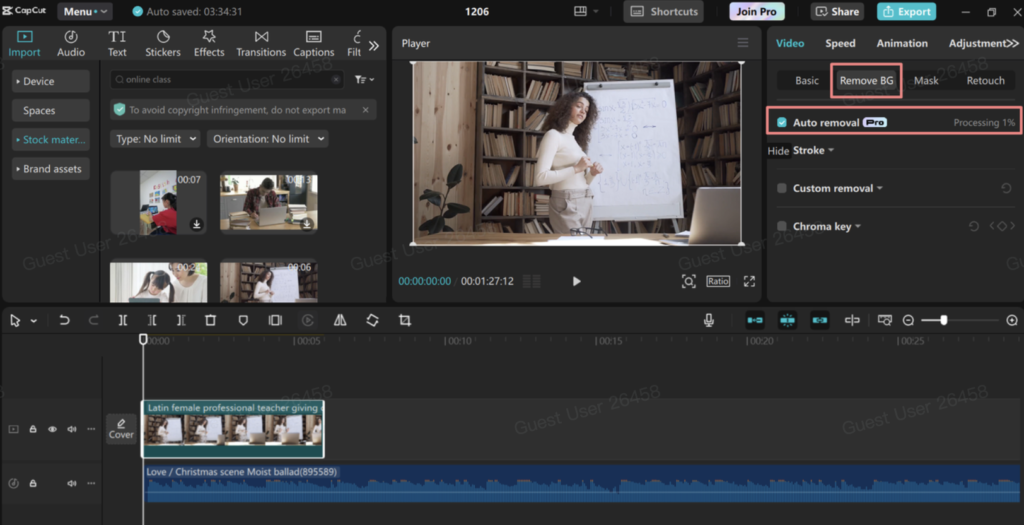1024x525 pixels.
Task: Click the Export button
Action: [906, 12]
